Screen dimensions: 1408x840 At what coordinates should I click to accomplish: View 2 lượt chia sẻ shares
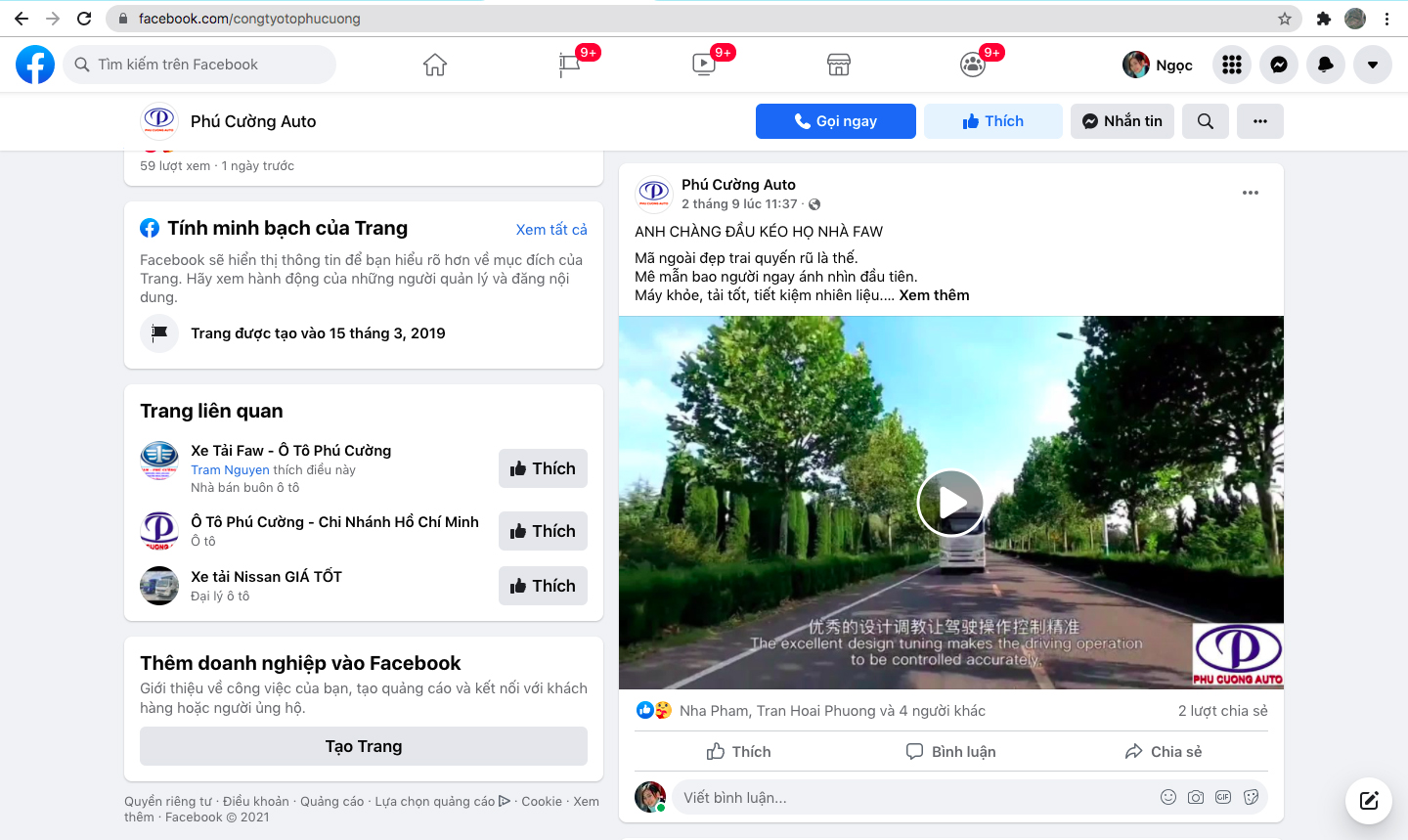[1222, 711]
